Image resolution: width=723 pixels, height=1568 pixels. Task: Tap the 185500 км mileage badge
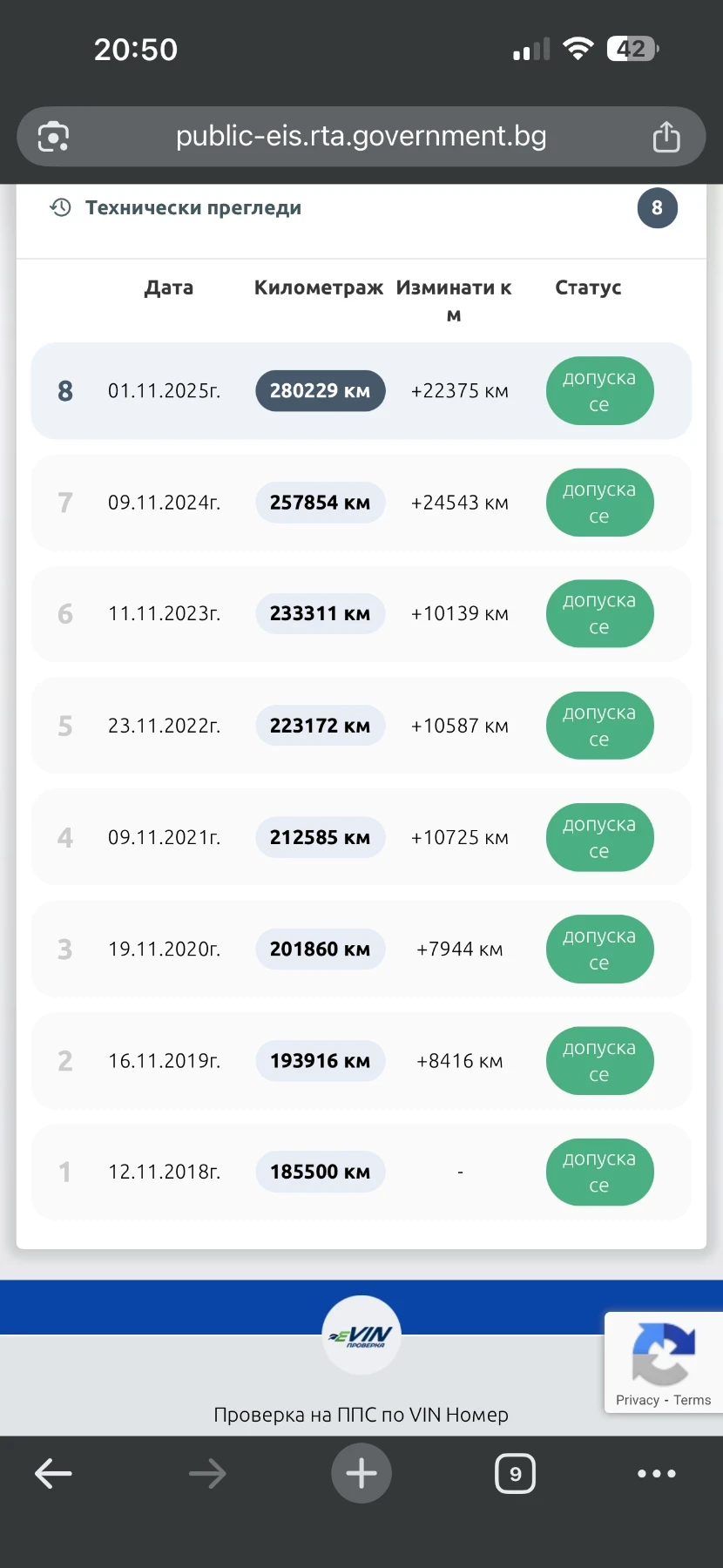pyautogui.click(x=320, y=1172)
